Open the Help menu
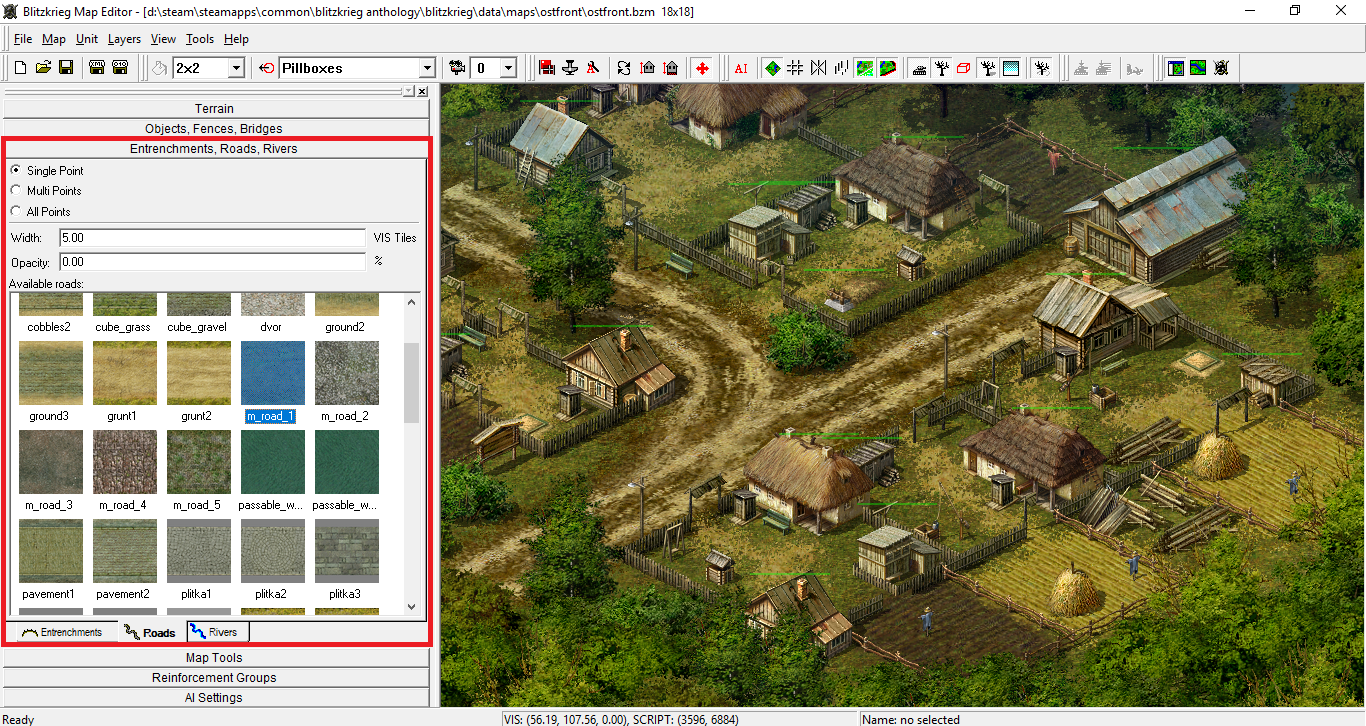Screen dimensions: 1366x726 236,39
